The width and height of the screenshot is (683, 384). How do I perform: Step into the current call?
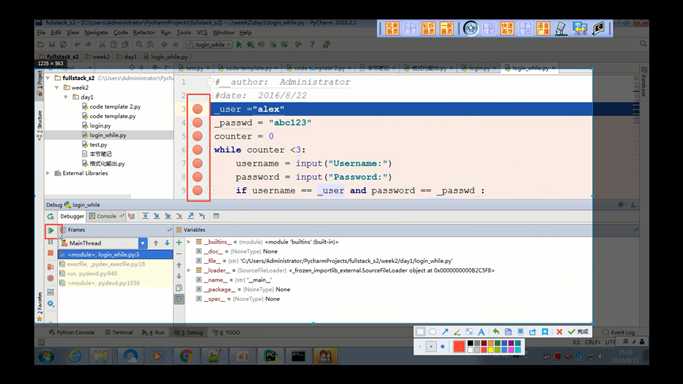tap(157, 216)
